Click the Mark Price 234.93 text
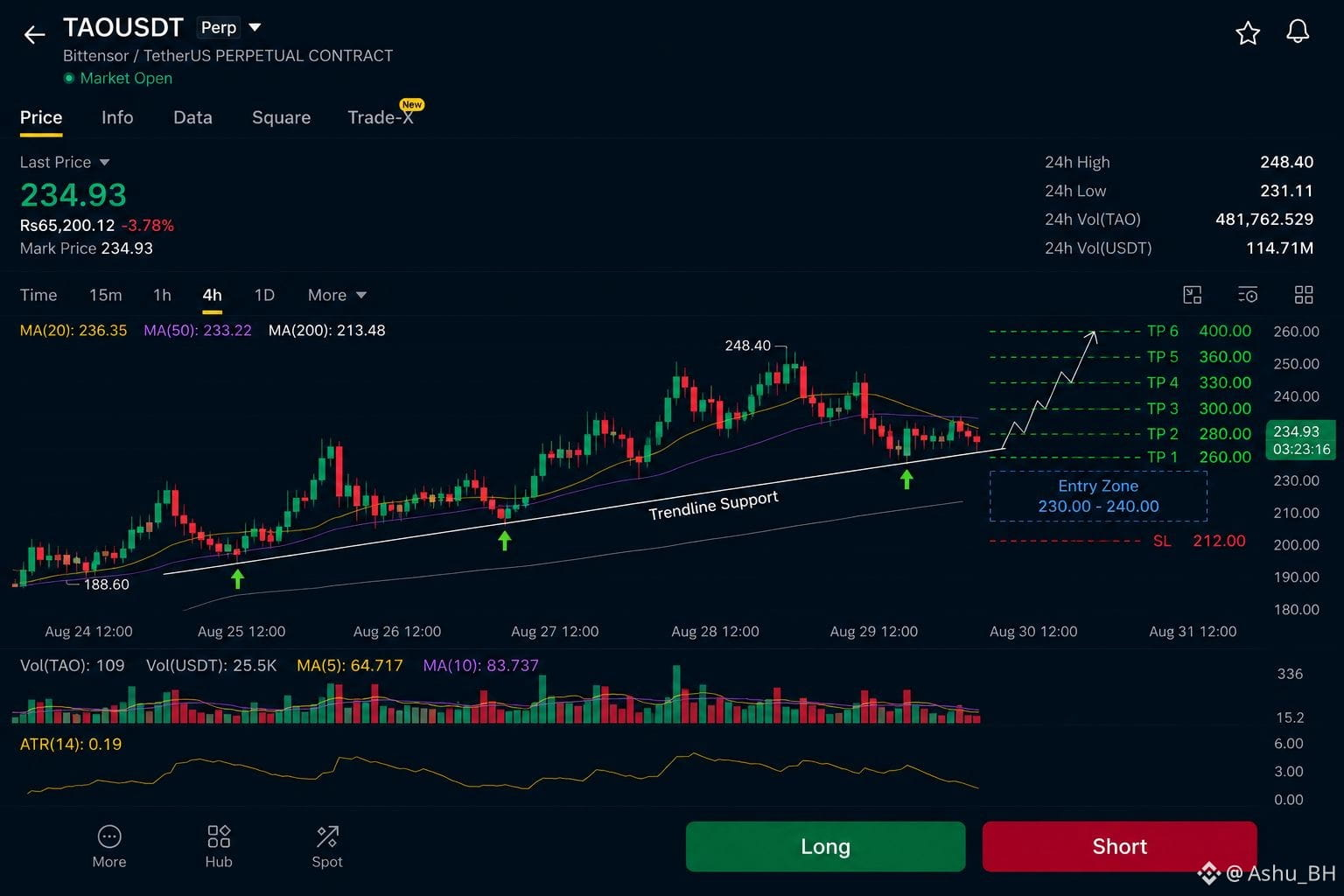 (x=87, y=248)
